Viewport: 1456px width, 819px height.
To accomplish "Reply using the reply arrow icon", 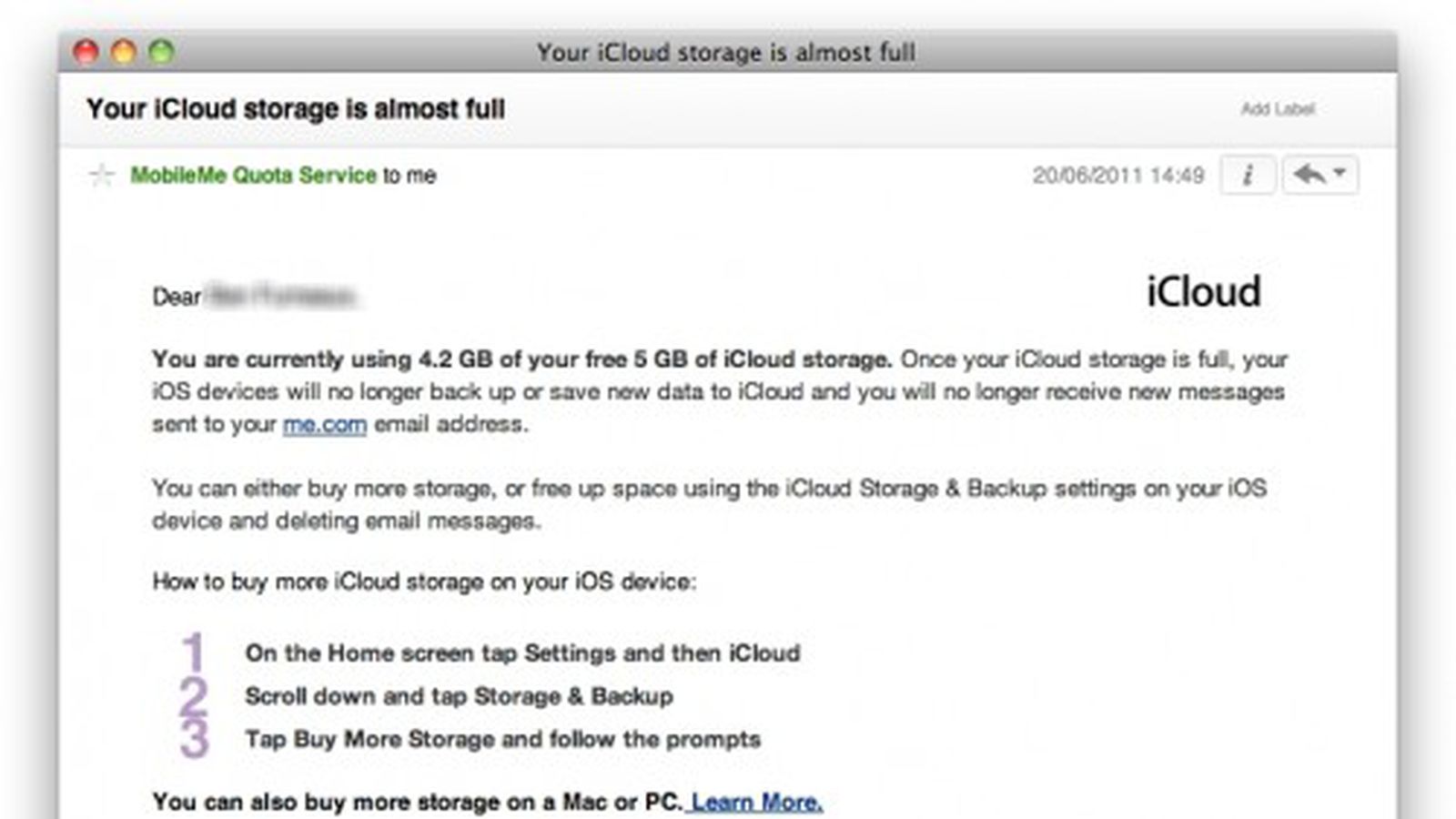I will coord(1309,174).
